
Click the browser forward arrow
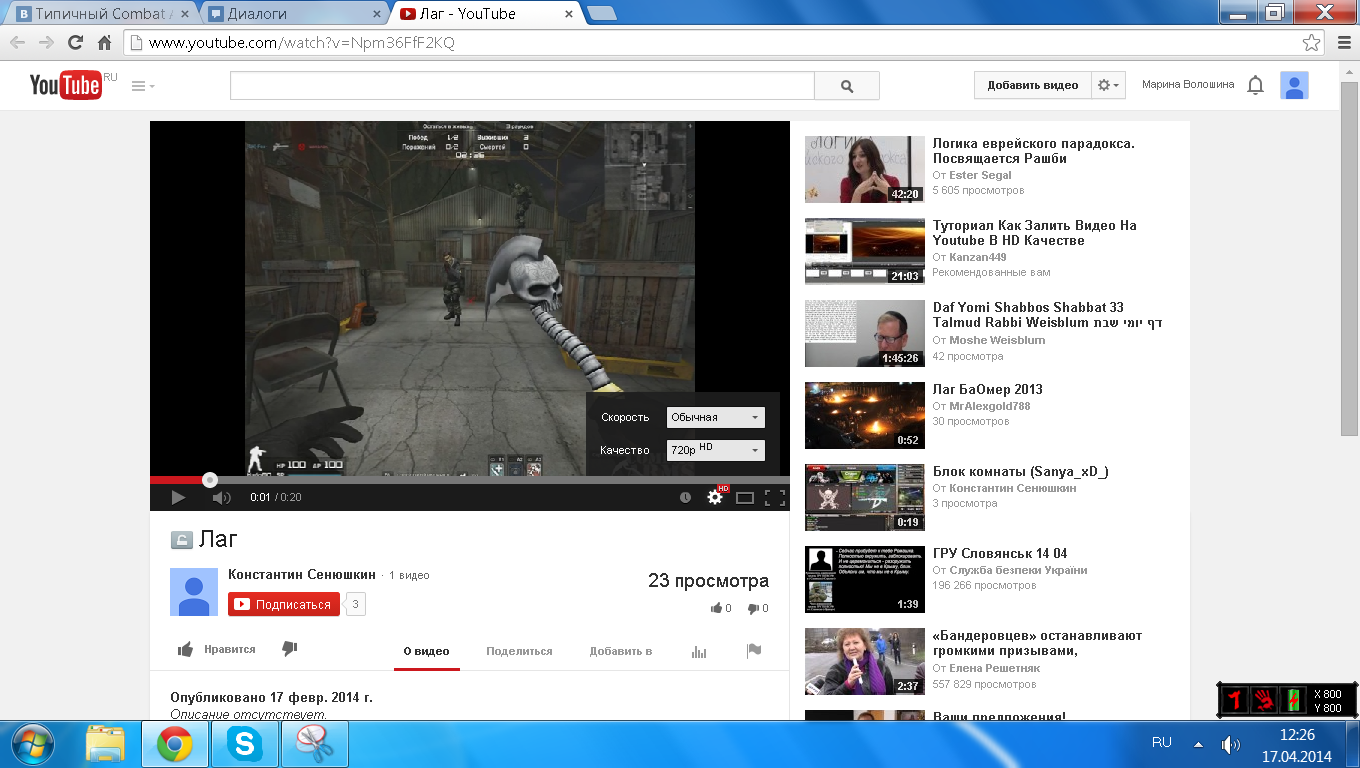[46, 43]
